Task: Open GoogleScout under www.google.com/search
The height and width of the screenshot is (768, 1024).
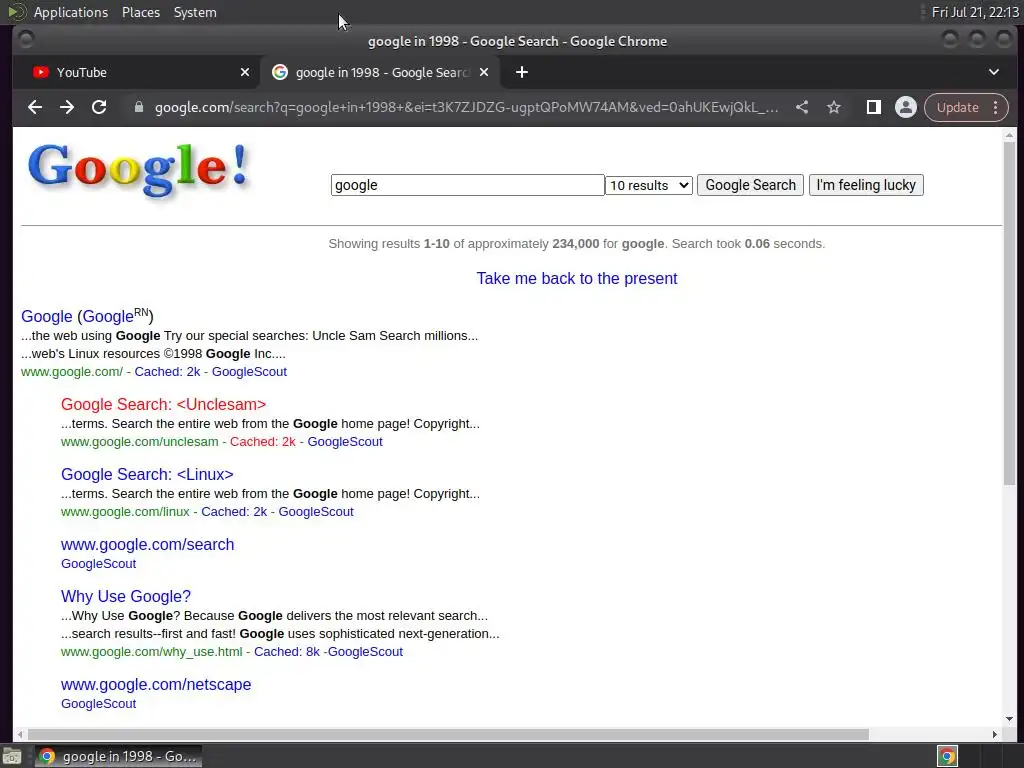Action: (x=99, y=564)
